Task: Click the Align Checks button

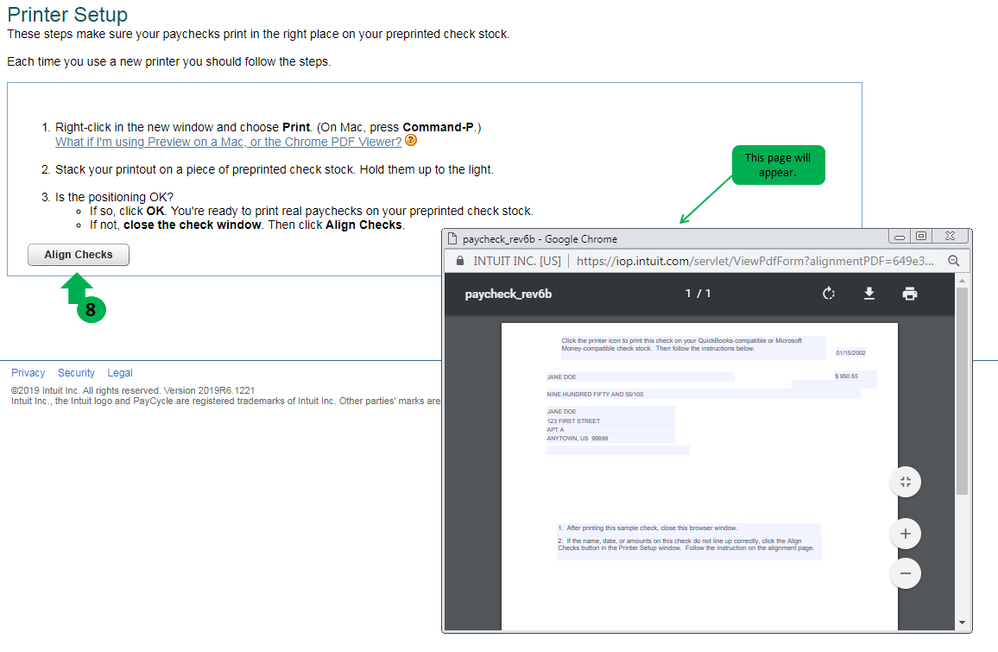Action: click(x=78, y=255)
